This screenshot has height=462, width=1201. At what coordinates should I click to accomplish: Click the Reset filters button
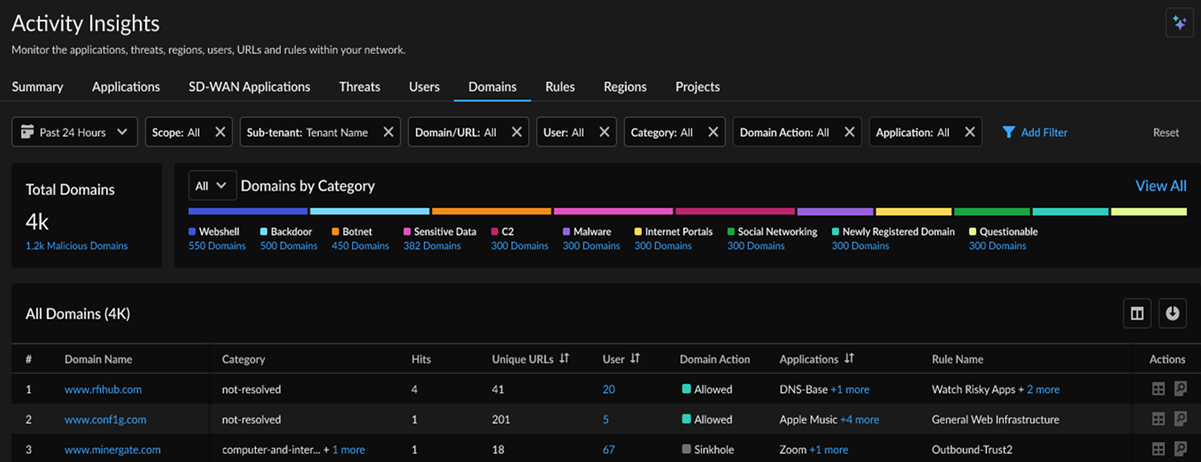tap(1166, 132)
